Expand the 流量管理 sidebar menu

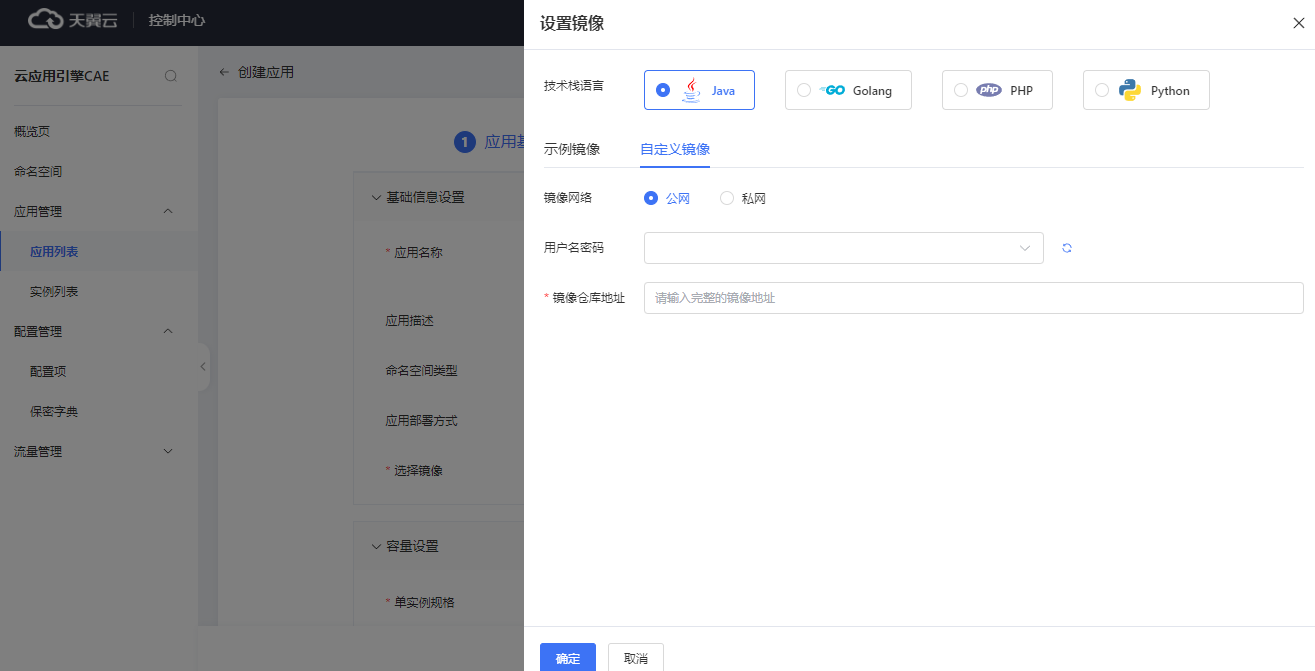point(168,451)
